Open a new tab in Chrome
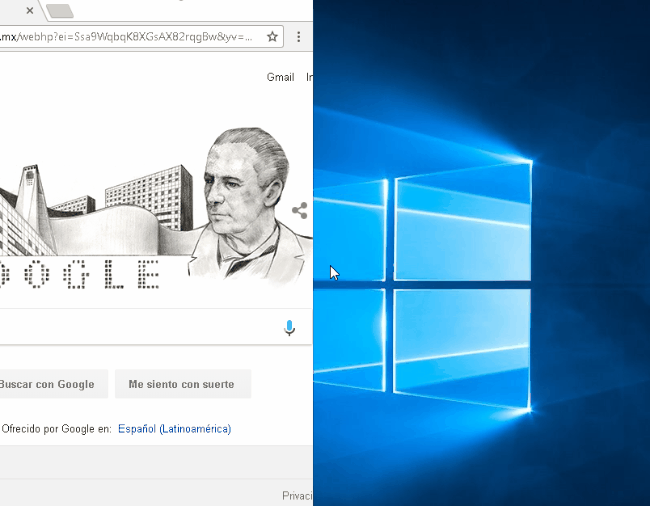The image size is (650, 506). tap(61, 11)
